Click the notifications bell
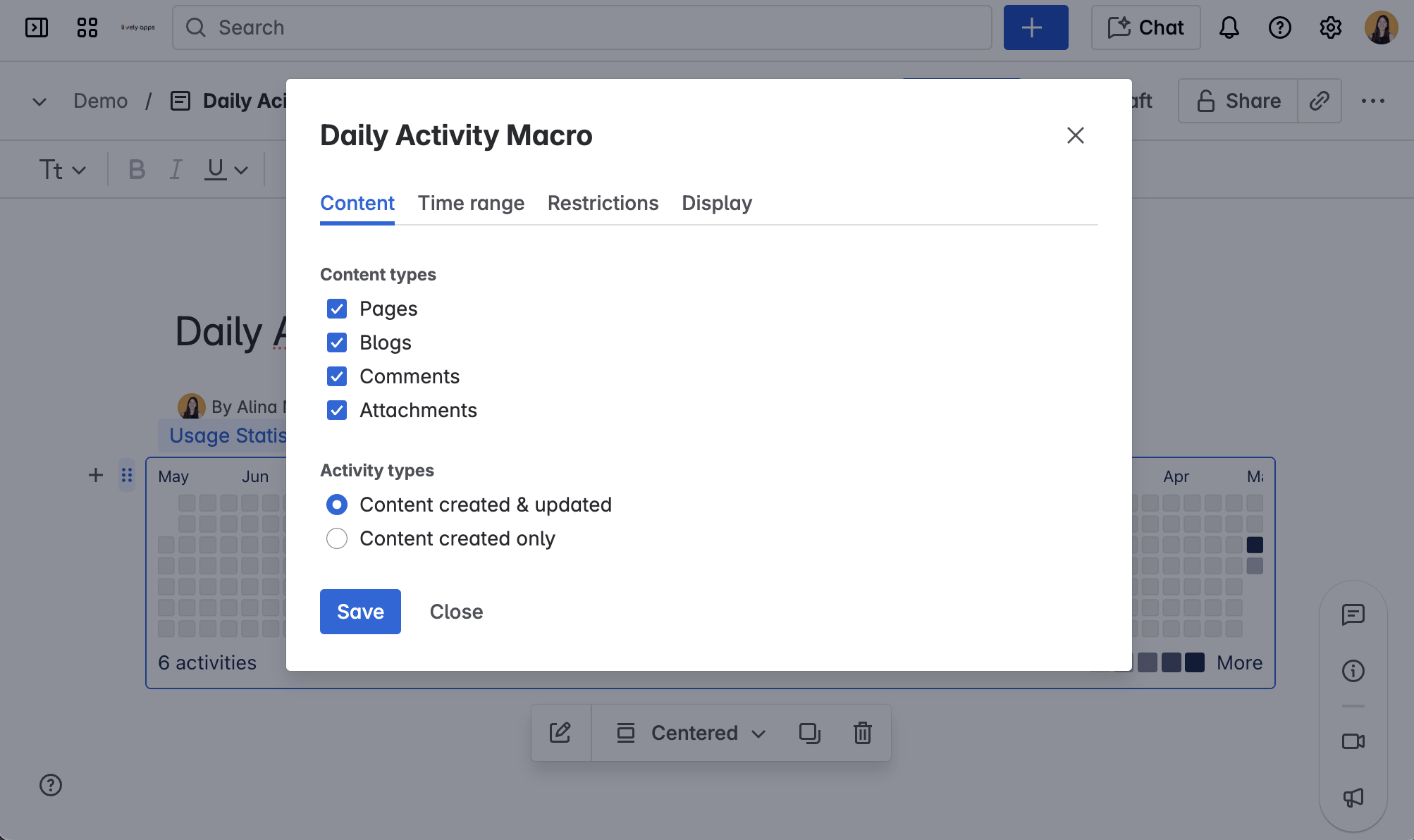1414x840 pixels. pos(1229,27)
